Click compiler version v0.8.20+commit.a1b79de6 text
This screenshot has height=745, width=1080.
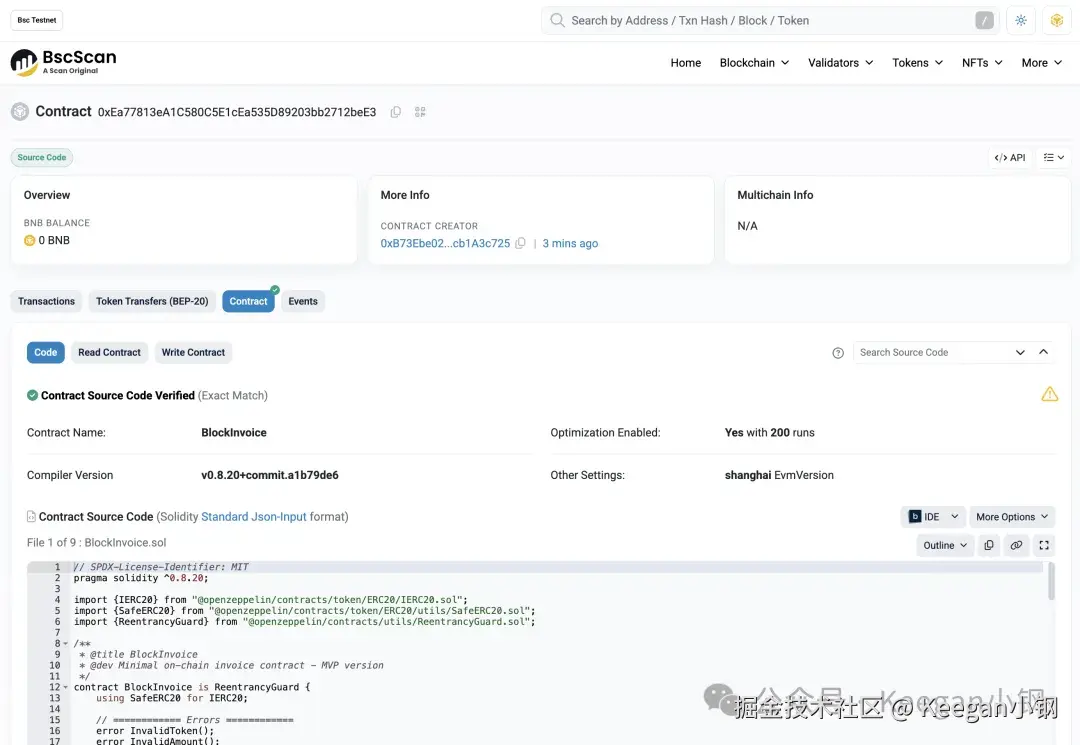269,475
